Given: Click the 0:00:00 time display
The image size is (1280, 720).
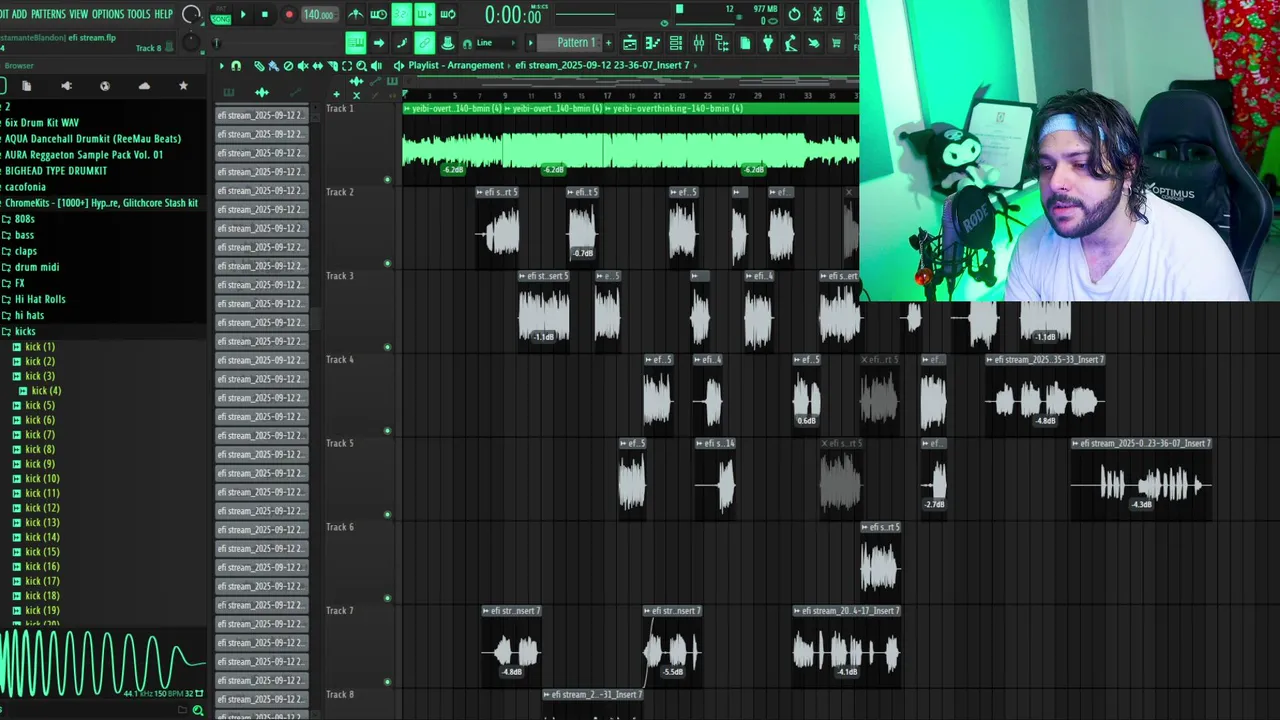Looking at the screenshot, I should (513, 15).
